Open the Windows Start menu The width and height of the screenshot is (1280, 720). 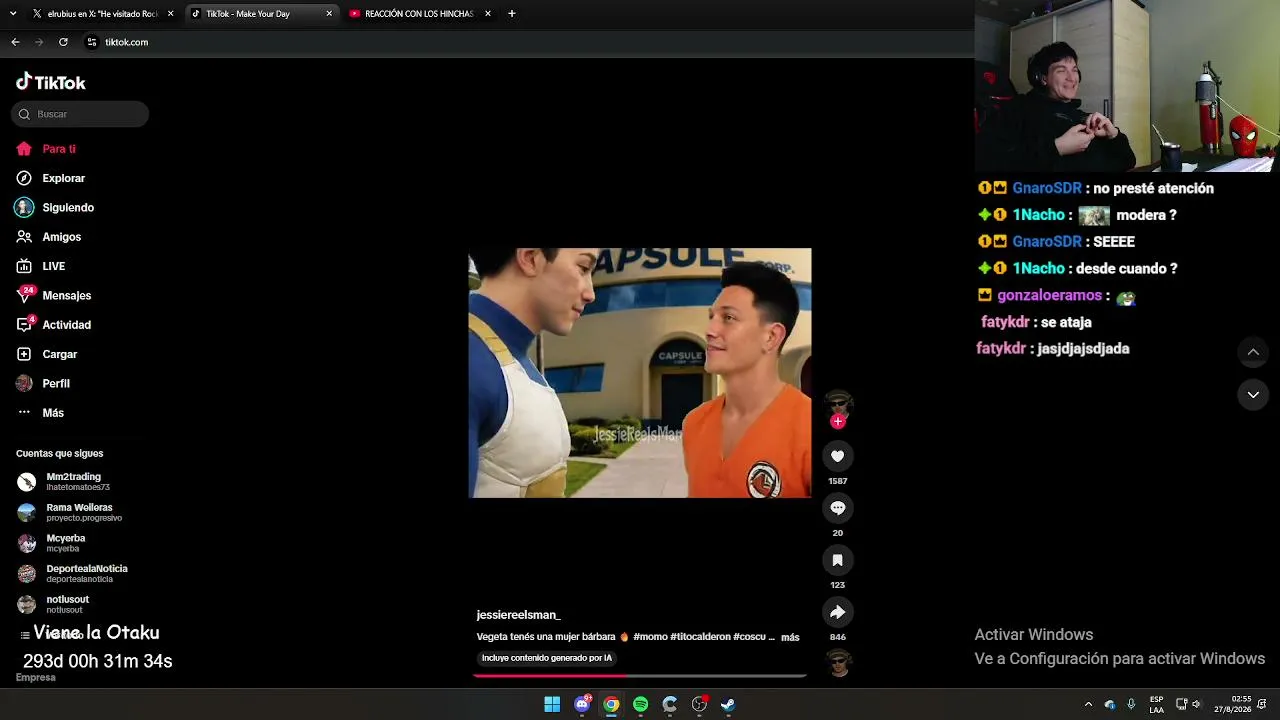click(552, 704)
